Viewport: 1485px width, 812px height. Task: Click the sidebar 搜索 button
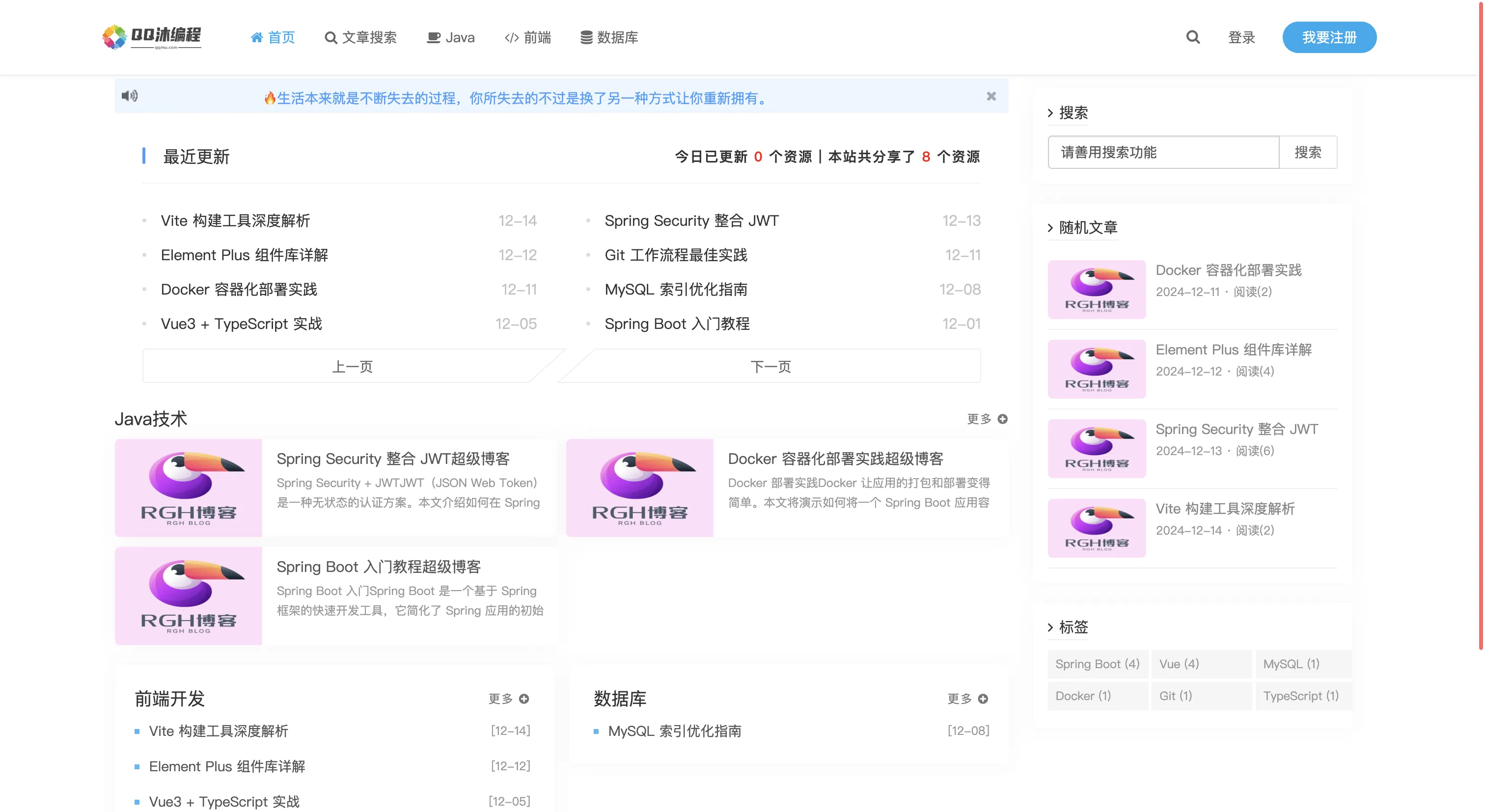(x=1307, y=152)
